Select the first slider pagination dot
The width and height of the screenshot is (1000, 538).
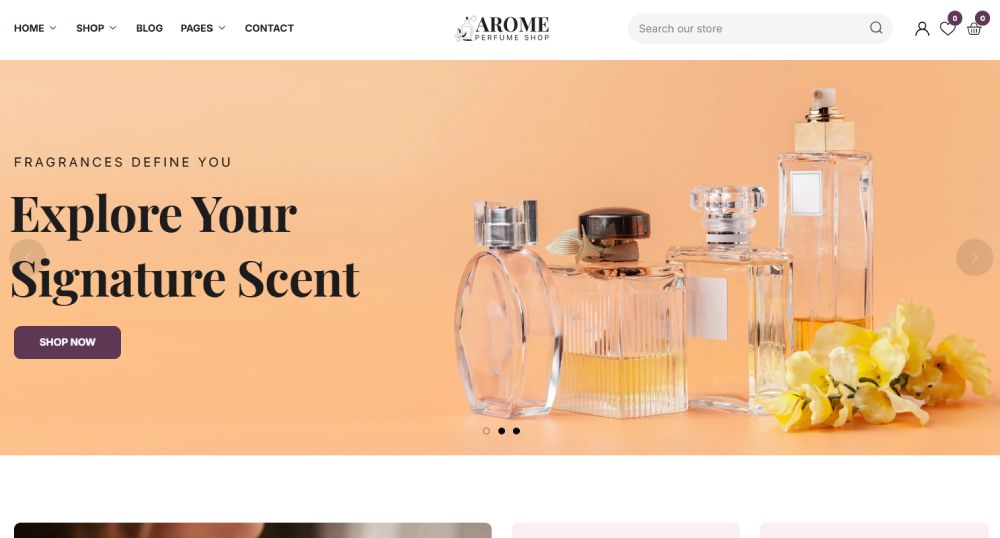[486, 431]
